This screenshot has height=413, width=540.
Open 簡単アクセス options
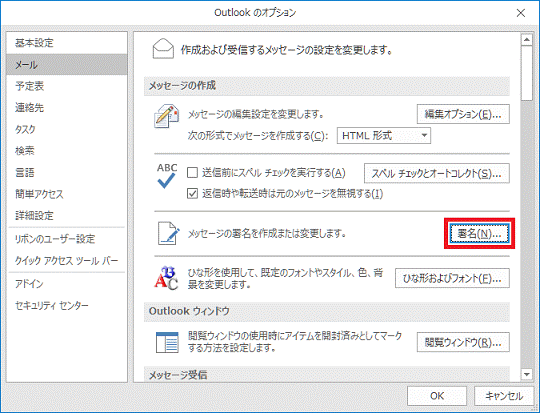click(67, 194)
